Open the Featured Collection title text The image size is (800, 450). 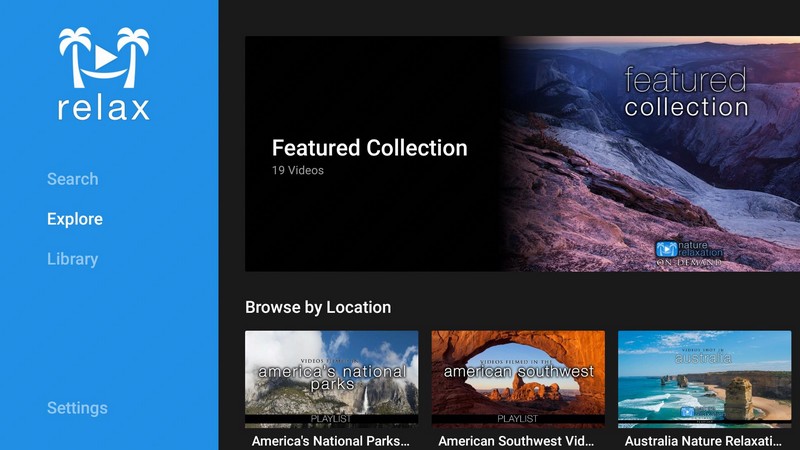[x=369, y=148]
